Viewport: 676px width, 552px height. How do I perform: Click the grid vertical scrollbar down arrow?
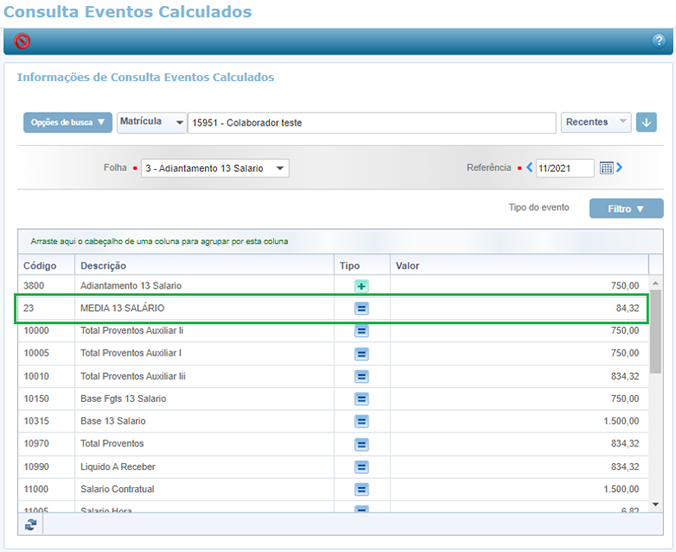click(656, 505)
